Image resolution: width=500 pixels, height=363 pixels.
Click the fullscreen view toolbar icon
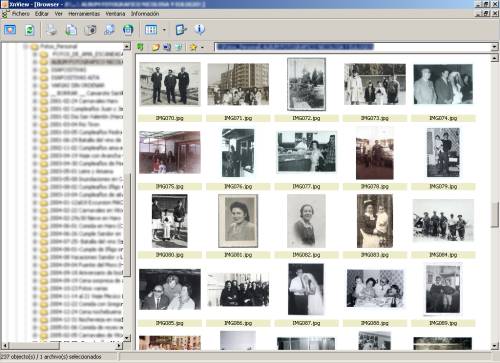pyautogui.click(x=10, y=30)
